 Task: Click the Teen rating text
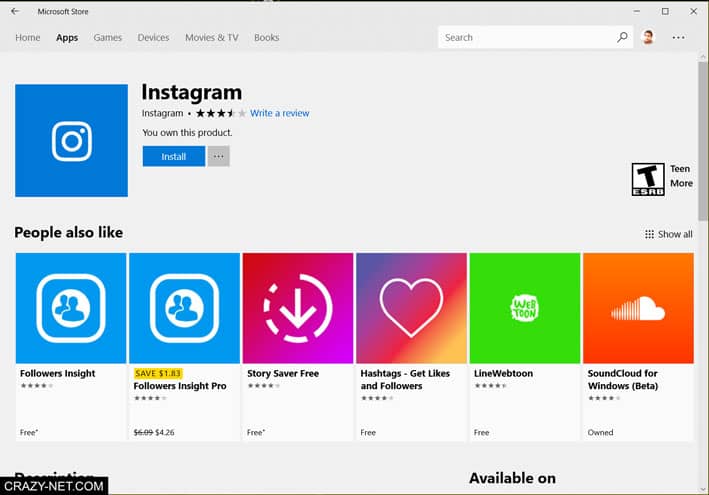click(680, 169)
